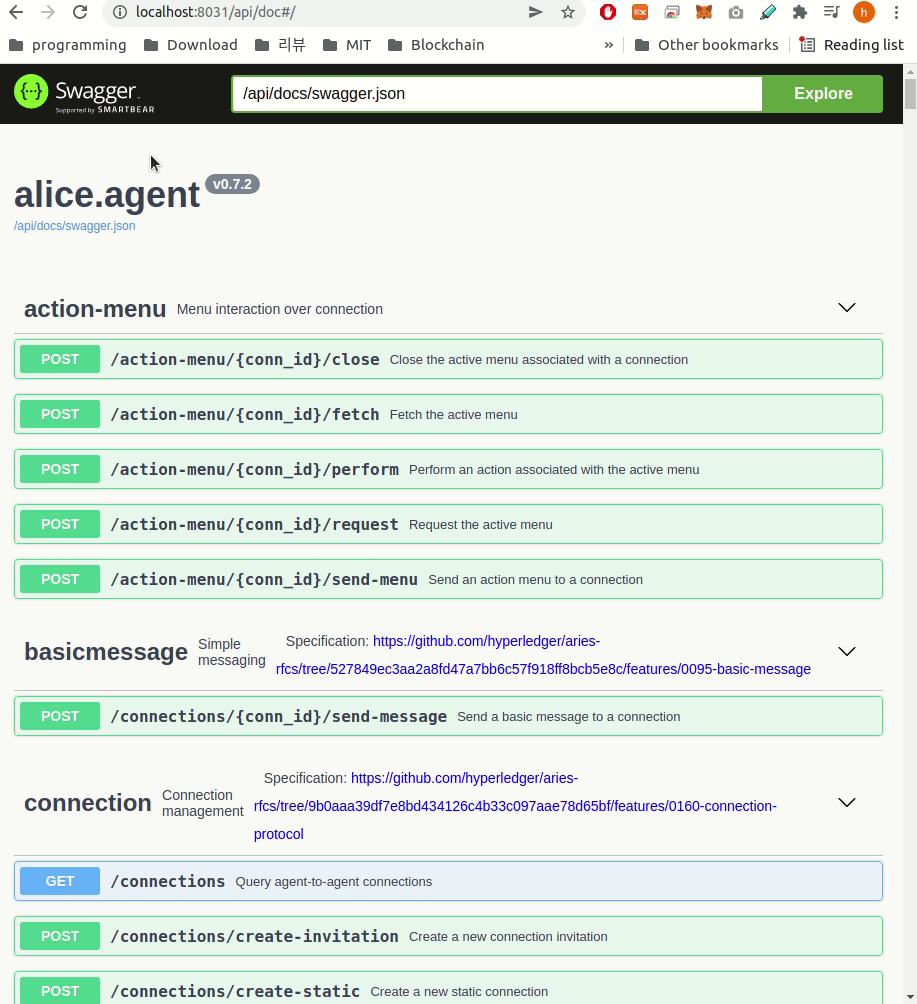Click the v0.7.2 version badge
Image resolution: width=917 pixels, height=1004 pixels.
[x=232, y=184]
